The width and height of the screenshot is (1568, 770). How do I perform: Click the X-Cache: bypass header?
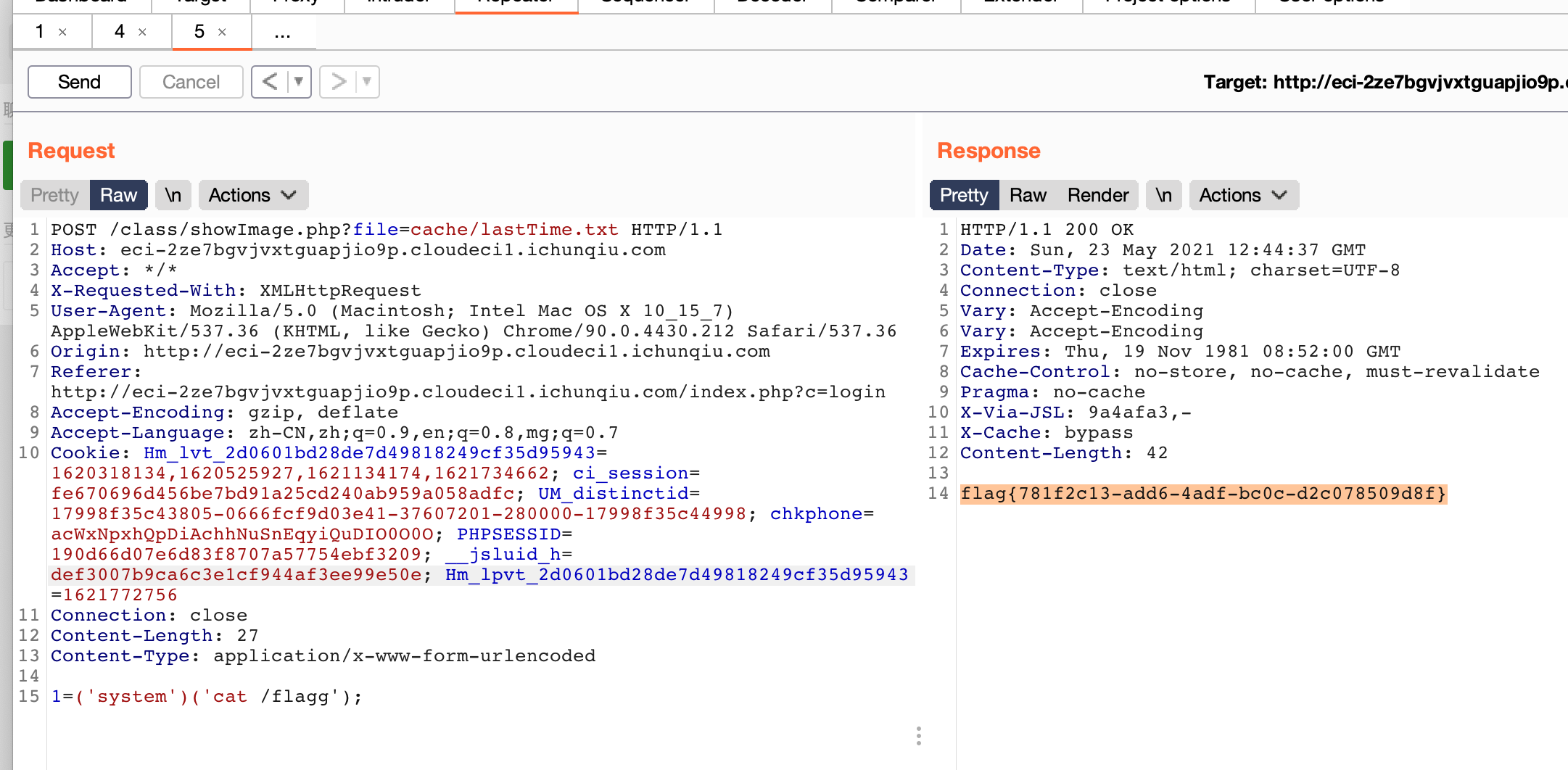pos(1047,433)
